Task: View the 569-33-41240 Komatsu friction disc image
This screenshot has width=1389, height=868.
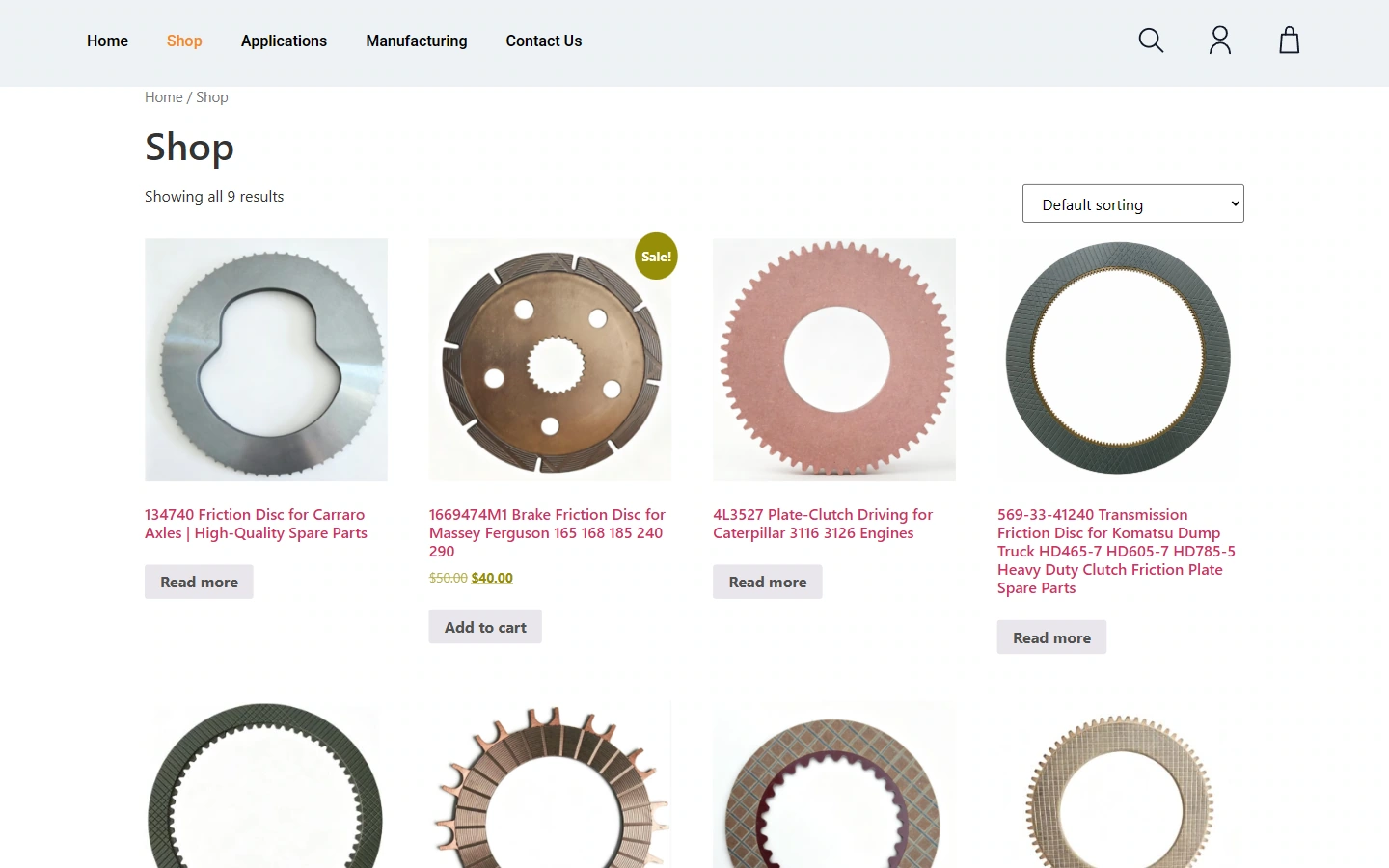Action: pyautogui.click(x=1118, y=360)
